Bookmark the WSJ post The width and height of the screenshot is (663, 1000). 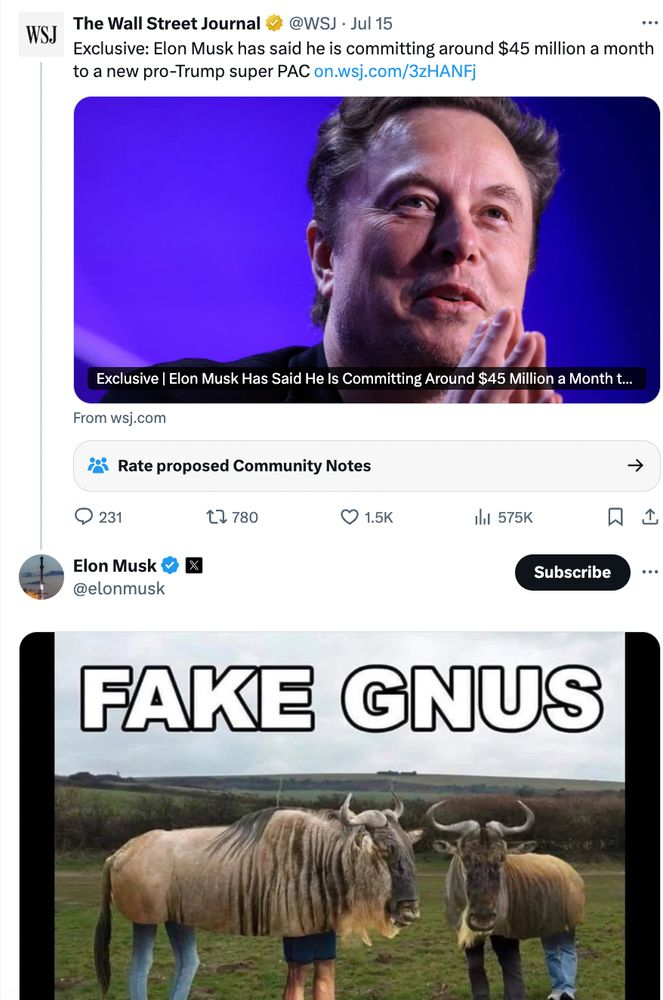pos(616,517)
